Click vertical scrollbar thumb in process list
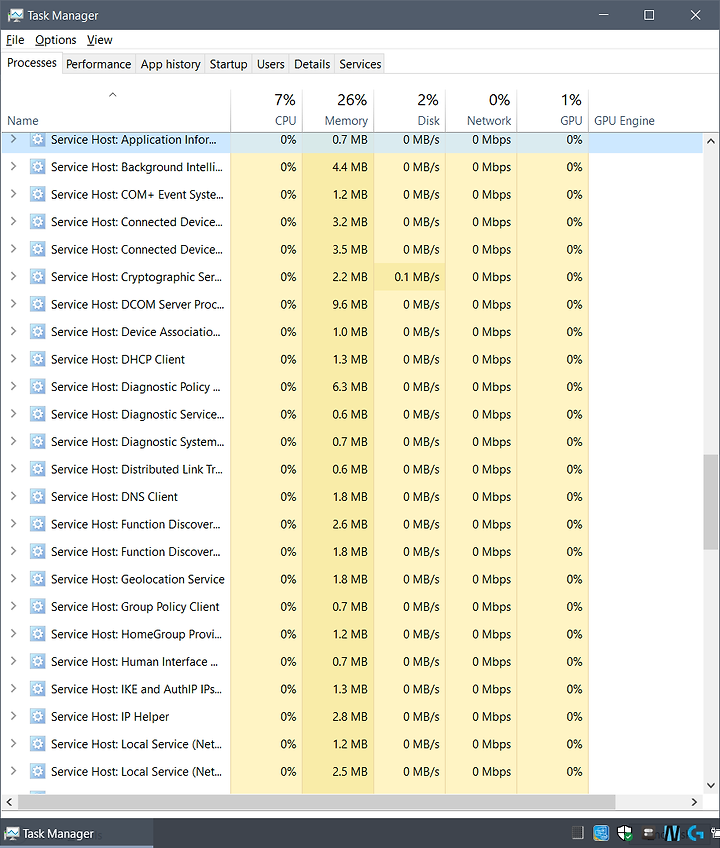Image resolution: width=720 pixels, height=848 pixels. (710, 502)
